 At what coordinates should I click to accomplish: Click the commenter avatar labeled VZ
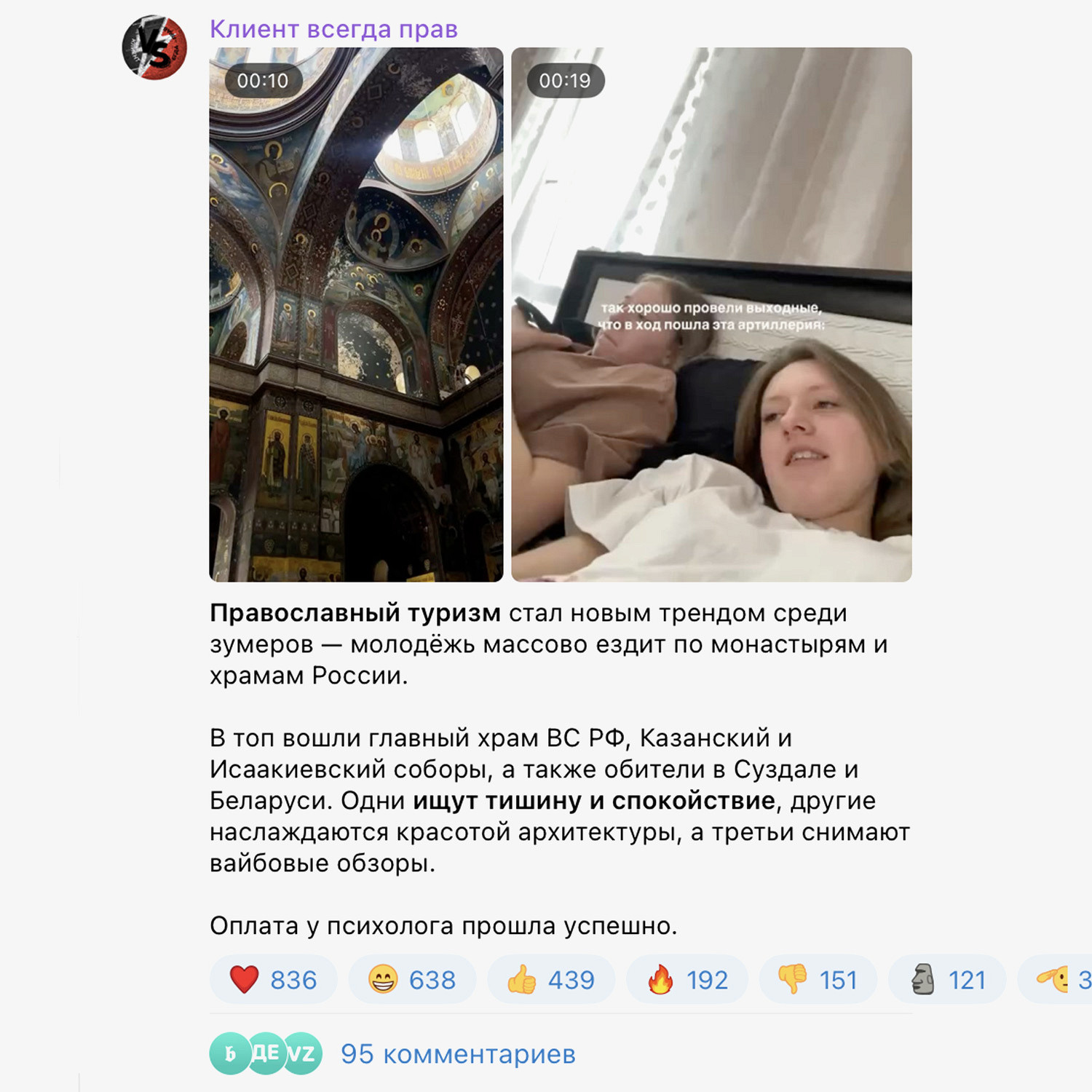tap(303, 1053)
